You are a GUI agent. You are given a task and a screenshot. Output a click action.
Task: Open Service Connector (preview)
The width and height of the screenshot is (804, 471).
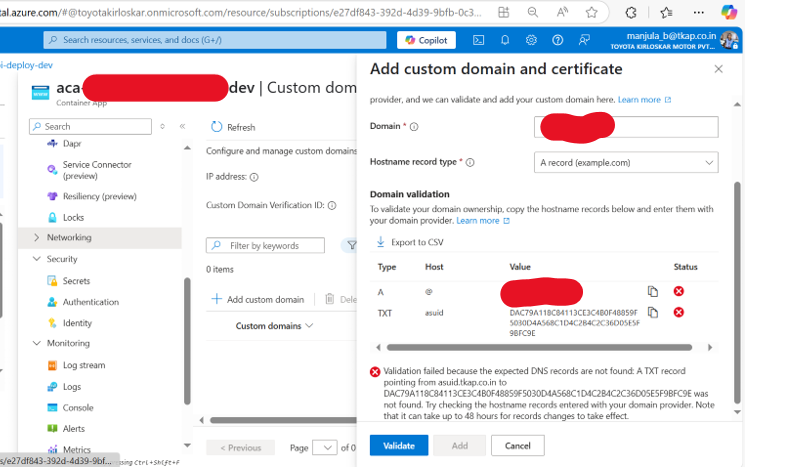pos(97,170)
